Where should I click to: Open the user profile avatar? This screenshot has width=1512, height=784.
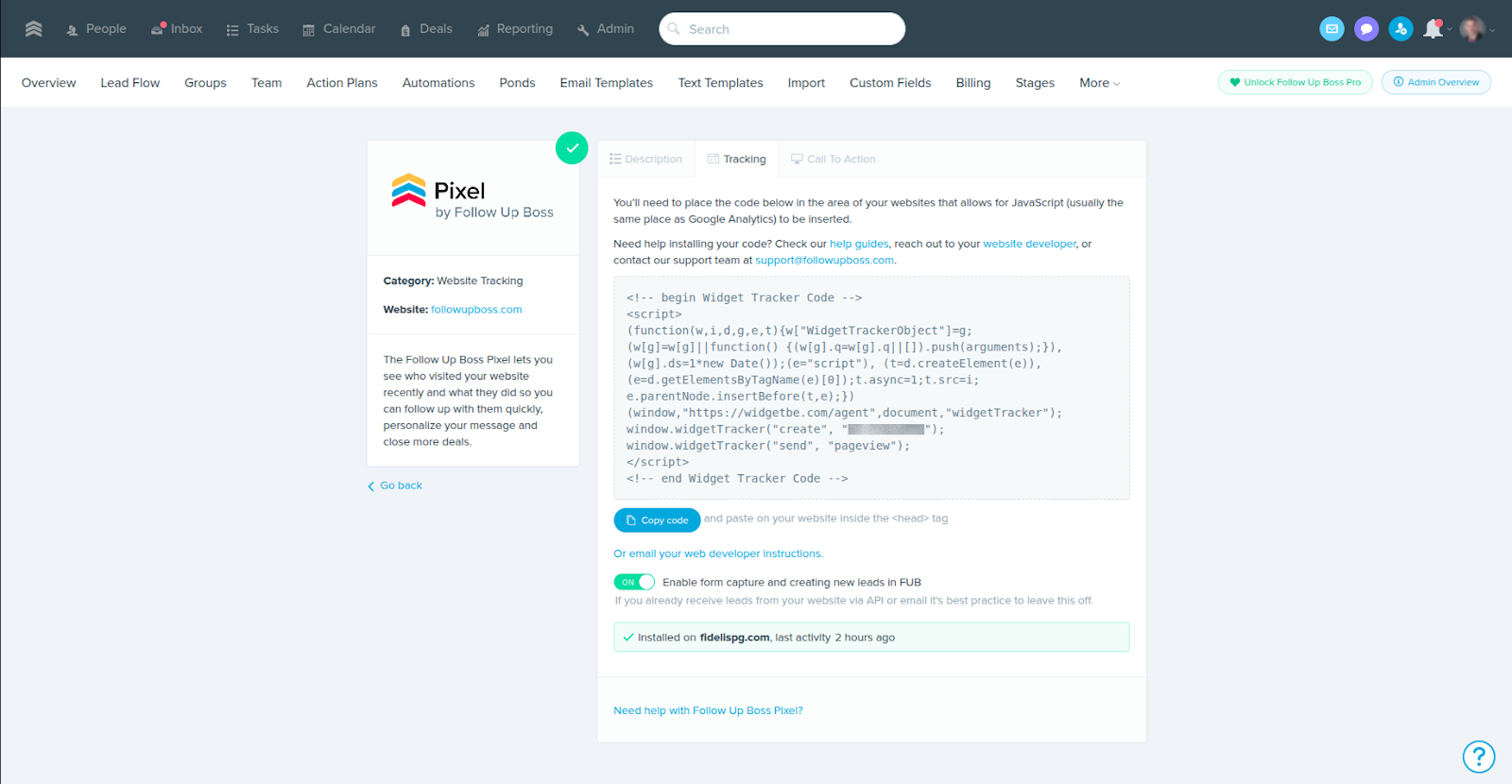(1472, 29)
